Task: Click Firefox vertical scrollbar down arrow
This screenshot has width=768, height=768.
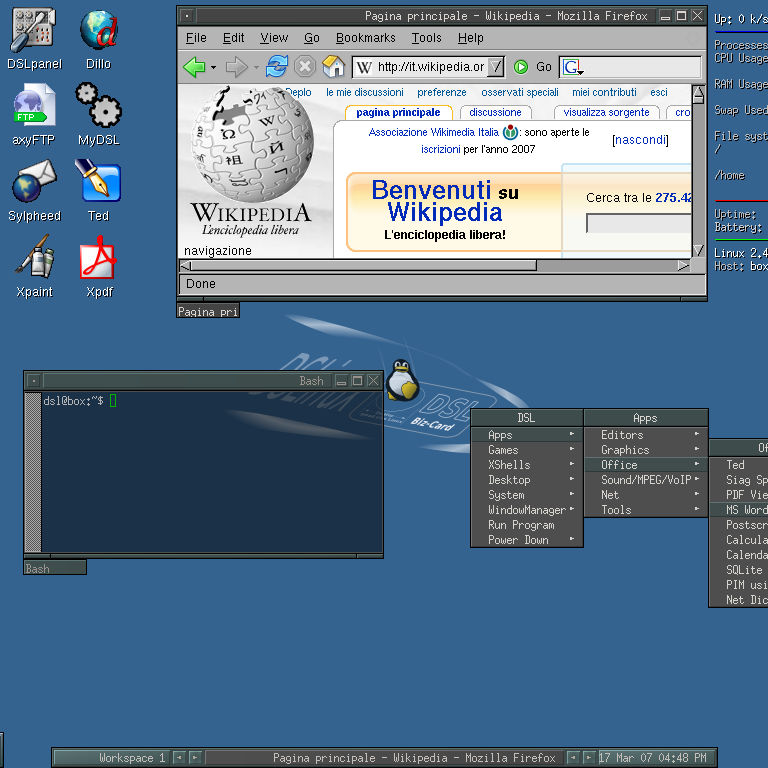Action: pyautogui.click(x=698, y=250)
